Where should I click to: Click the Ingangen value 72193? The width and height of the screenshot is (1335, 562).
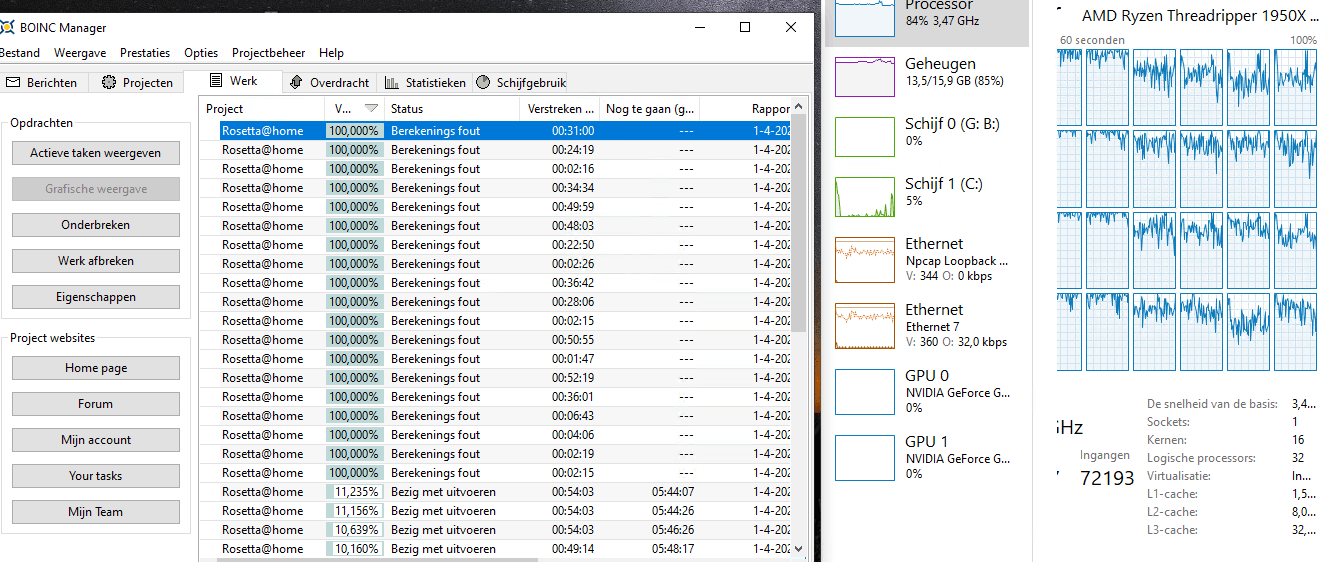(1107, 479)
